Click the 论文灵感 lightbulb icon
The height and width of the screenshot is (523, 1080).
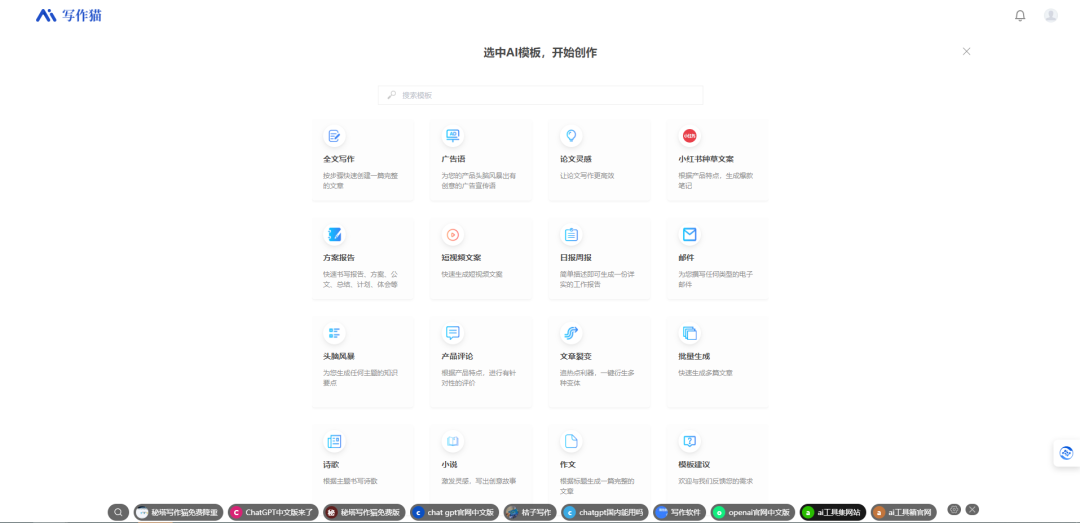pyautogui.click(x=571, y=136)
